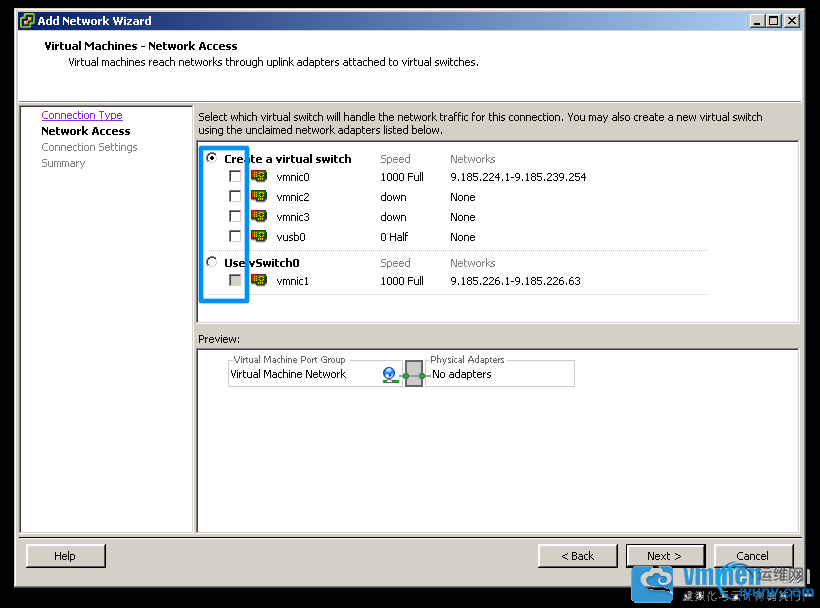Click the 0 Half speed value
The image size is (820, 608).
point(394,237)
